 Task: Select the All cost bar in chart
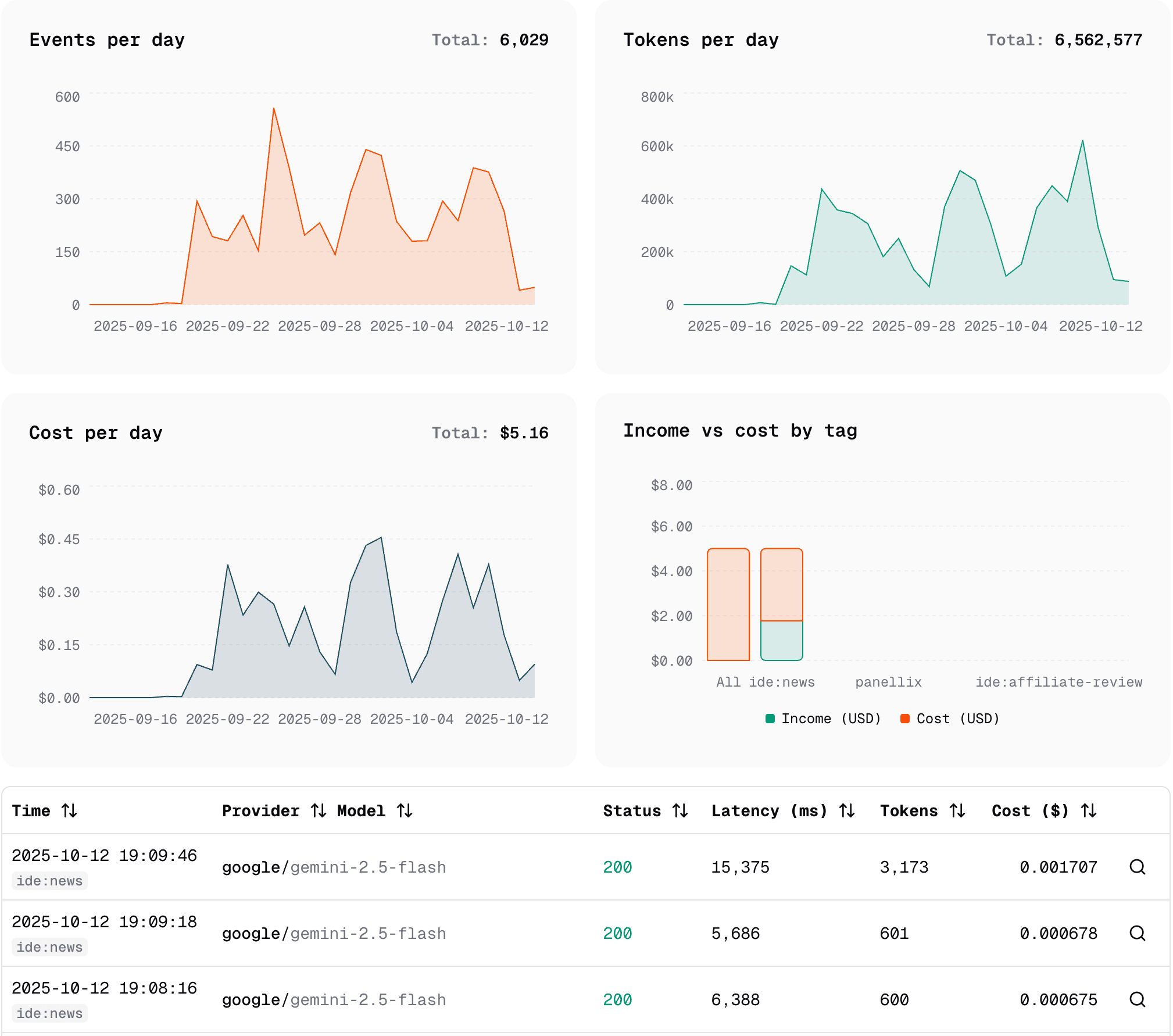728,605
